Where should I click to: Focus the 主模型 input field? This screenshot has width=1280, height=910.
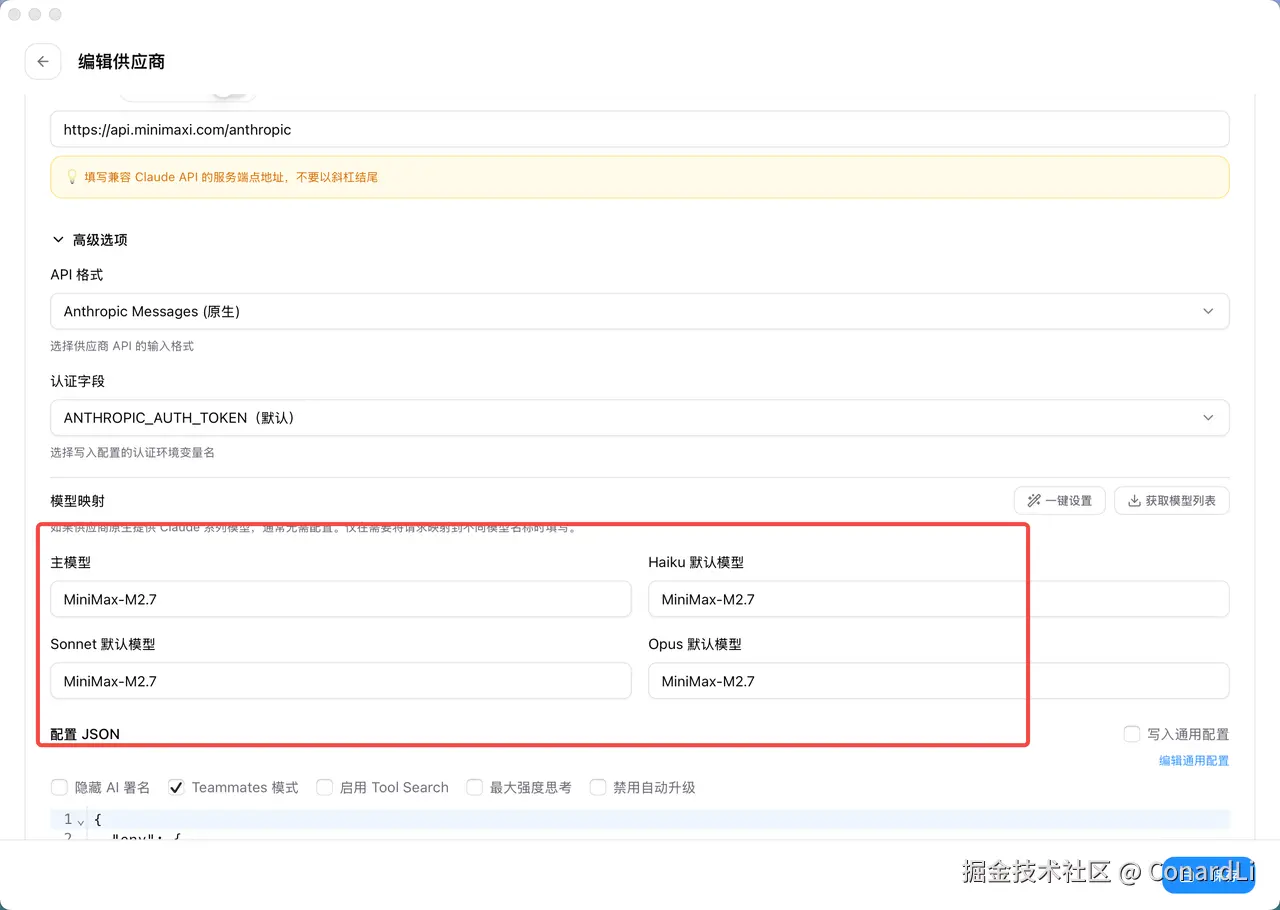tap(341, 600)
